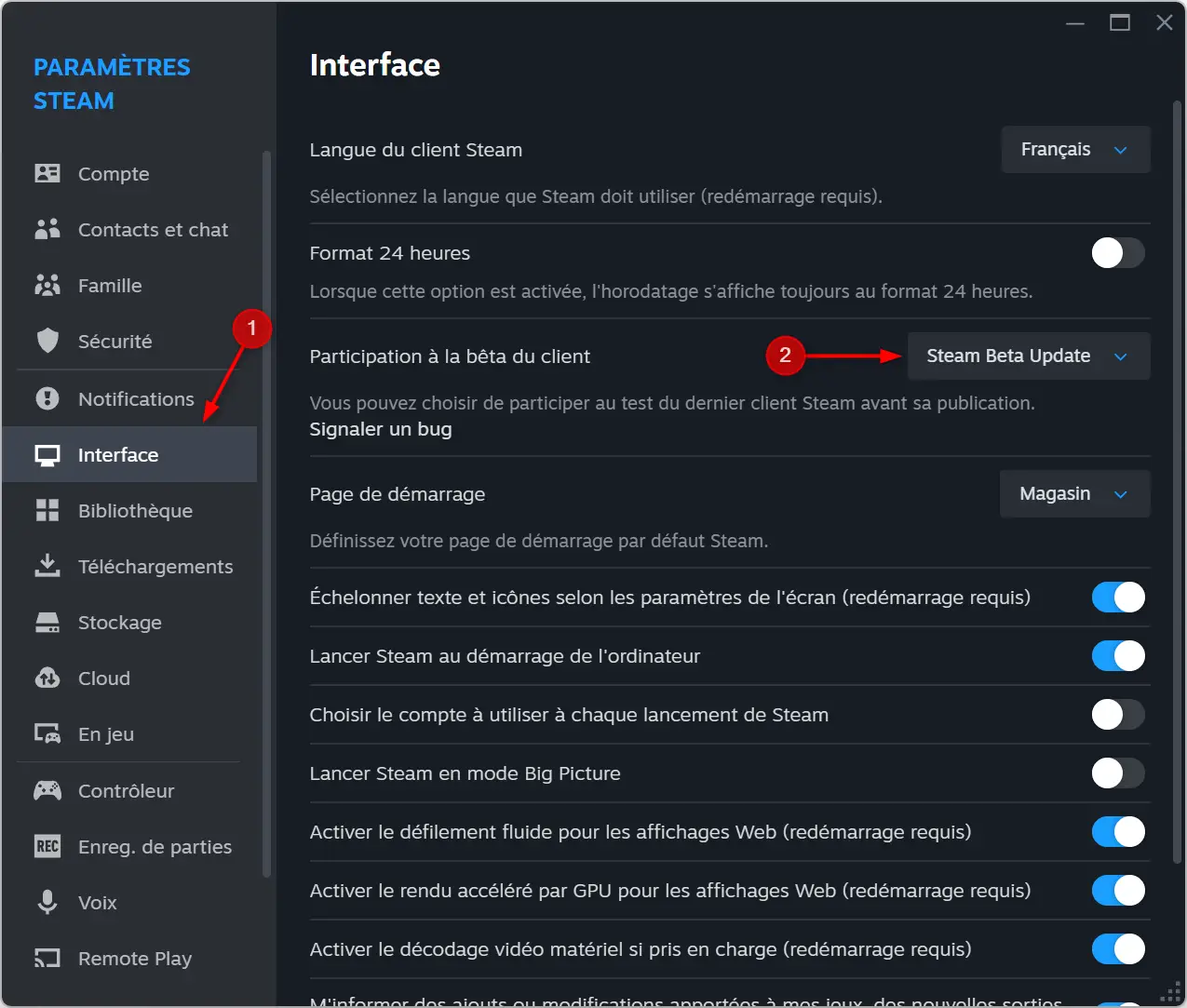Click the PARAMÈTRES STEAM heading
The height and width of the screenshot is (1008, 1187).
(112, 84)
